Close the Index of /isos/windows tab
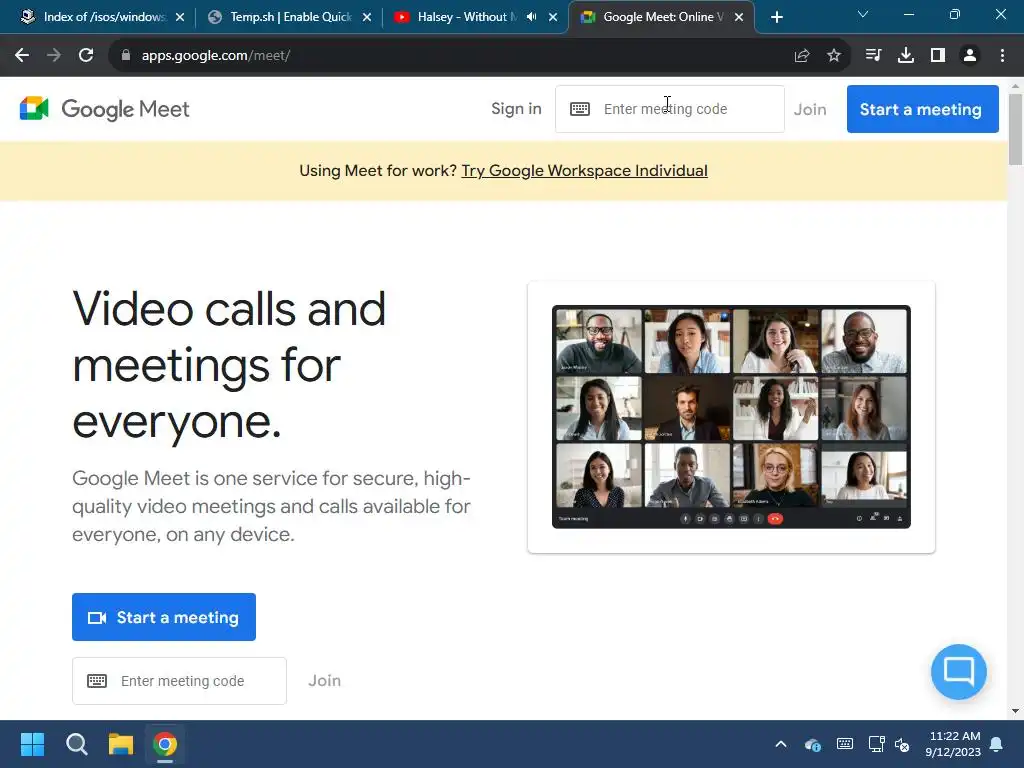The image size is (1024, 768). (180, 17)
